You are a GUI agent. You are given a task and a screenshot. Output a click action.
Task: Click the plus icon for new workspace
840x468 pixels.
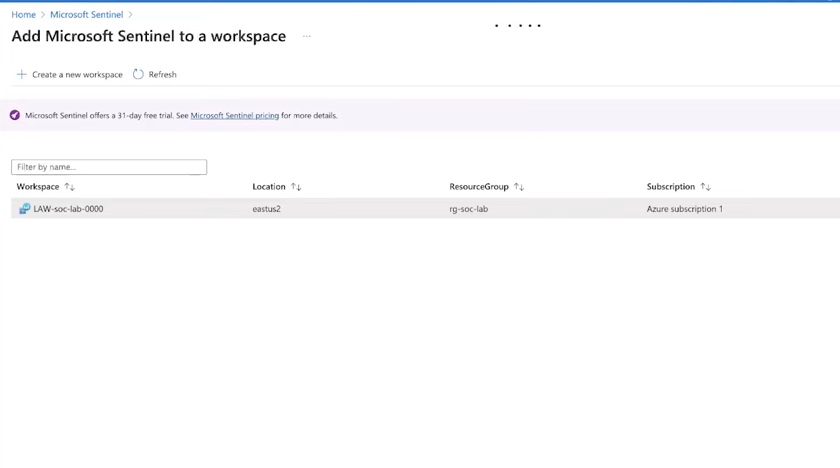pos(21,74)
